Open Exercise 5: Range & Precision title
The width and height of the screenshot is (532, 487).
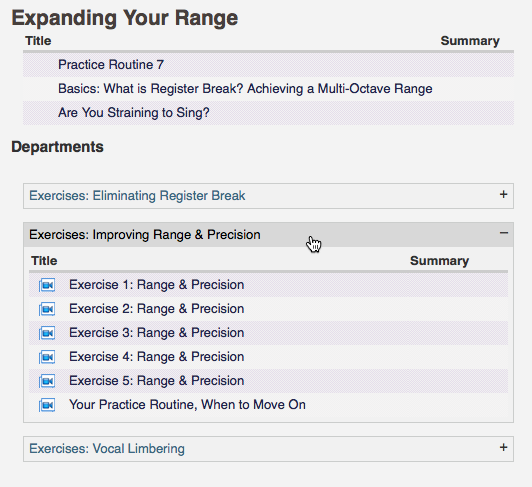[156, 381]
